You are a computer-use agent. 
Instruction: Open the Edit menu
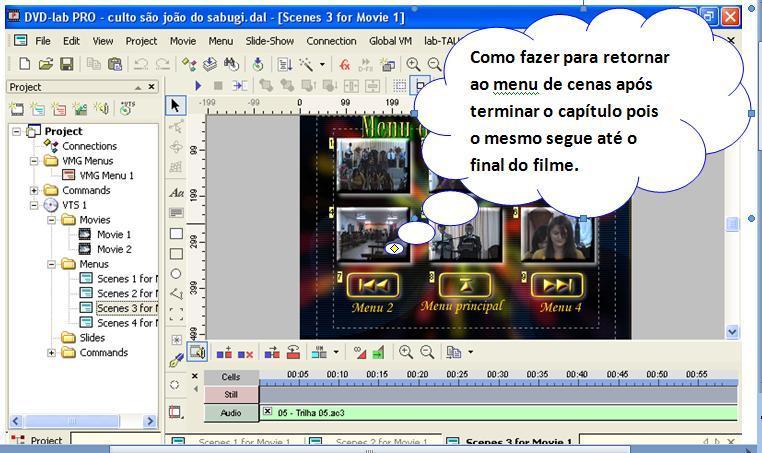tap(71, 41)
